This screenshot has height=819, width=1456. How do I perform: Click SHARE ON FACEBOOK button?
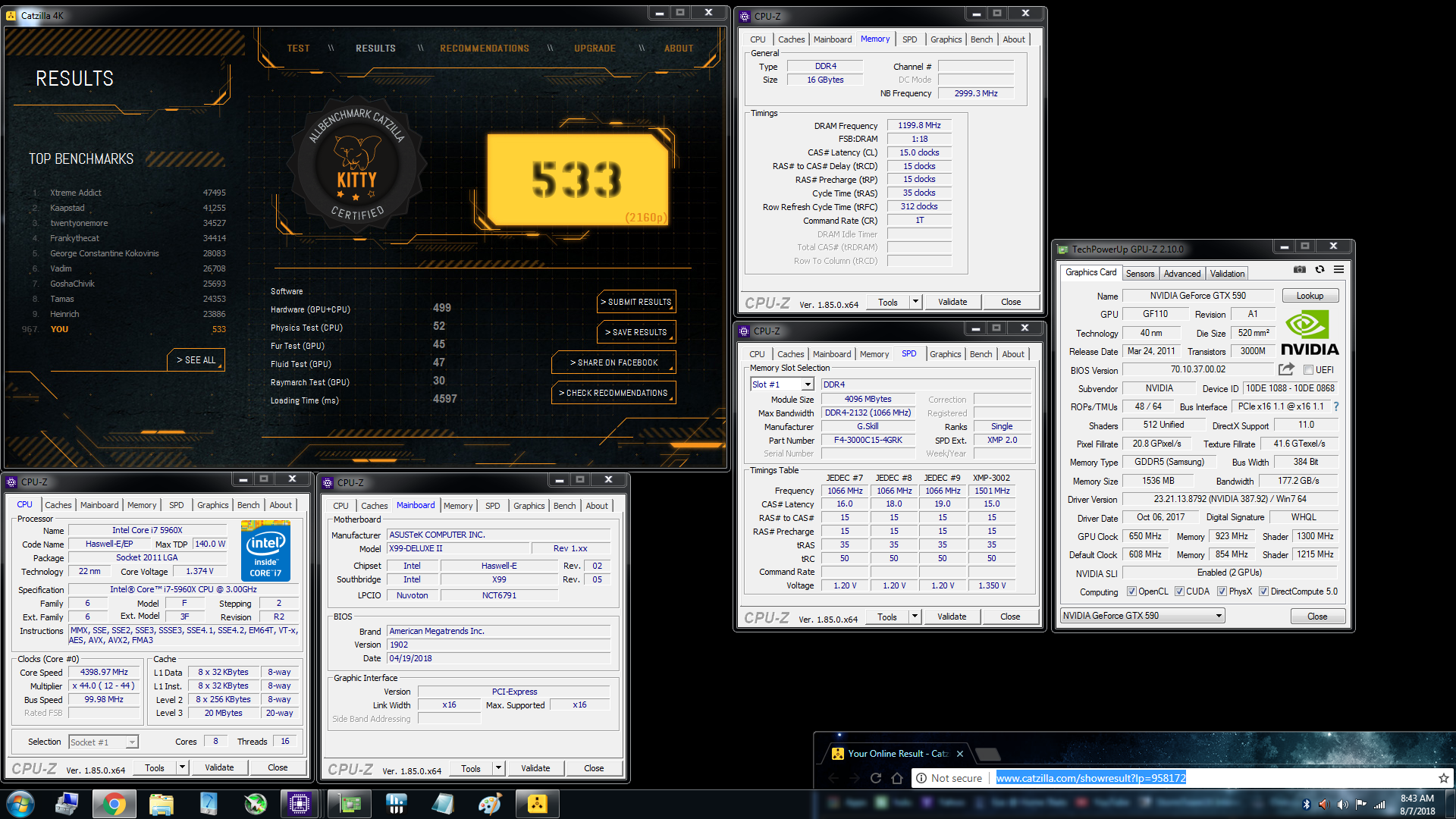pyautogui.click(x=614, y=362)
